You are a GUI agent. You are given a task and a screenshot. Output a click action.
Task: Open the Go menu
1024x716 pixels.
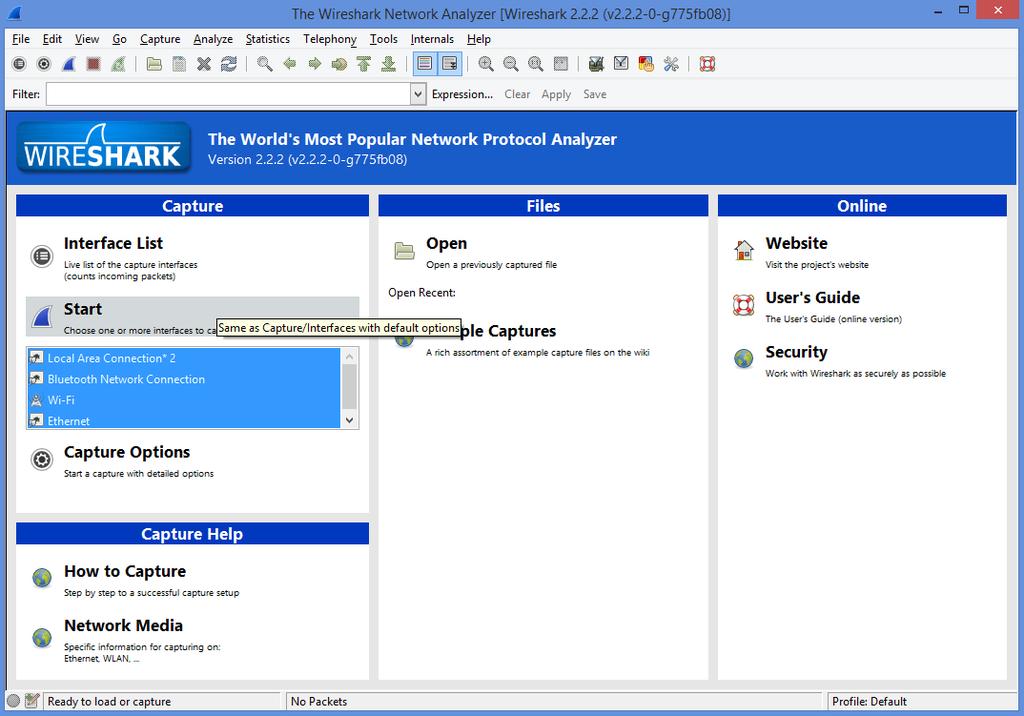click(x=120, y=39)
